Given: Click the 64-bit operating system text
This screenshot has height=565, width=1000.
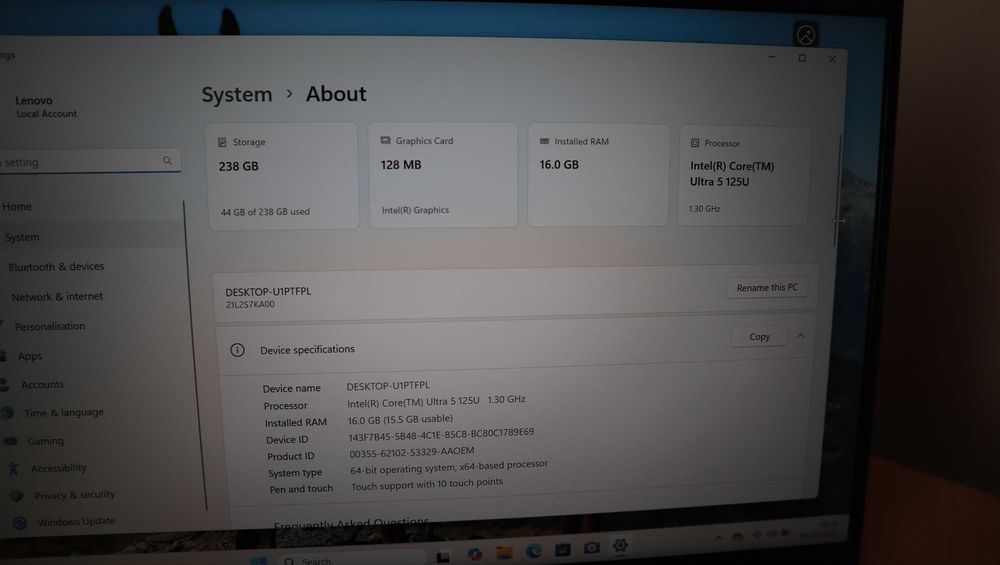Looking at the screenshot, I should [x=449, y=467].
